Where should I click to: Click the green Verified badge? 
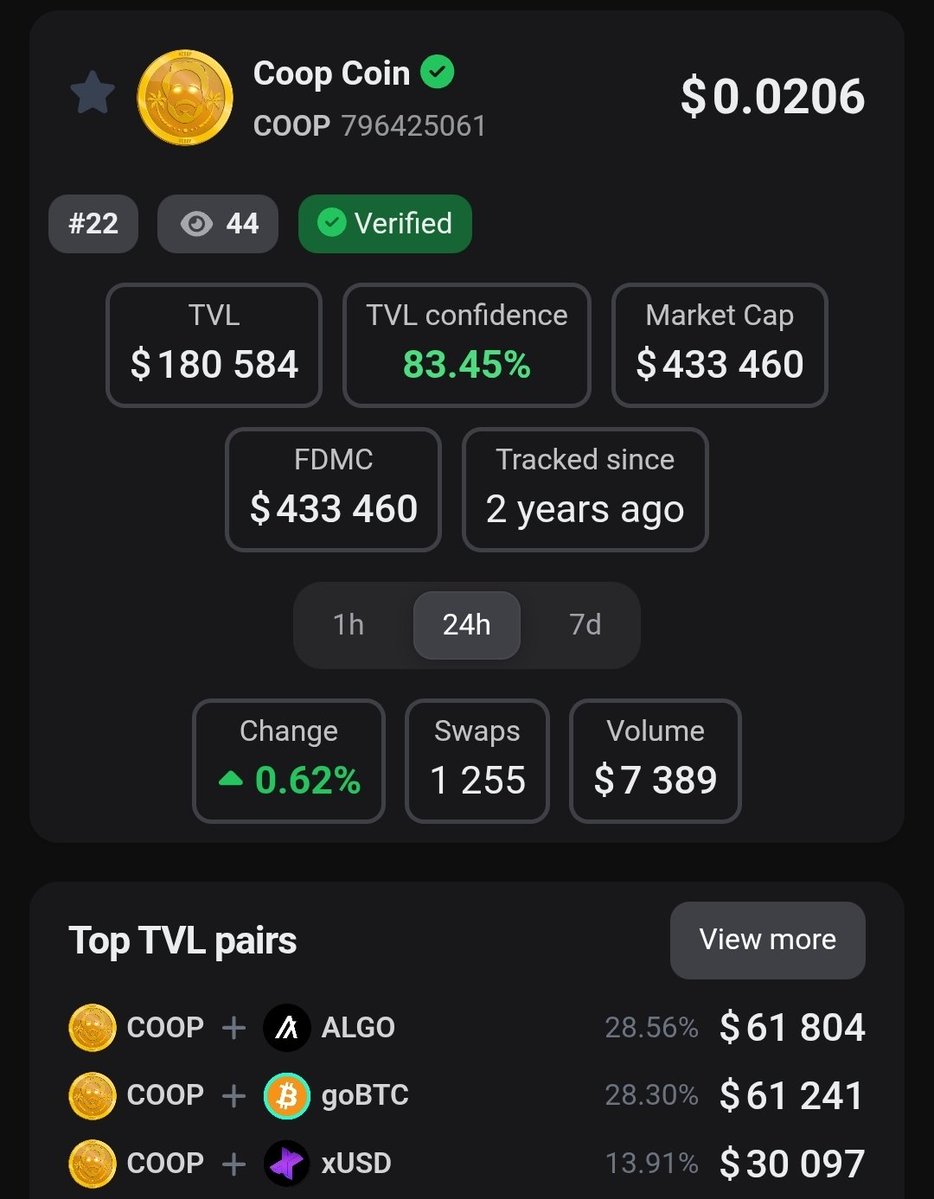coord(385,224)
